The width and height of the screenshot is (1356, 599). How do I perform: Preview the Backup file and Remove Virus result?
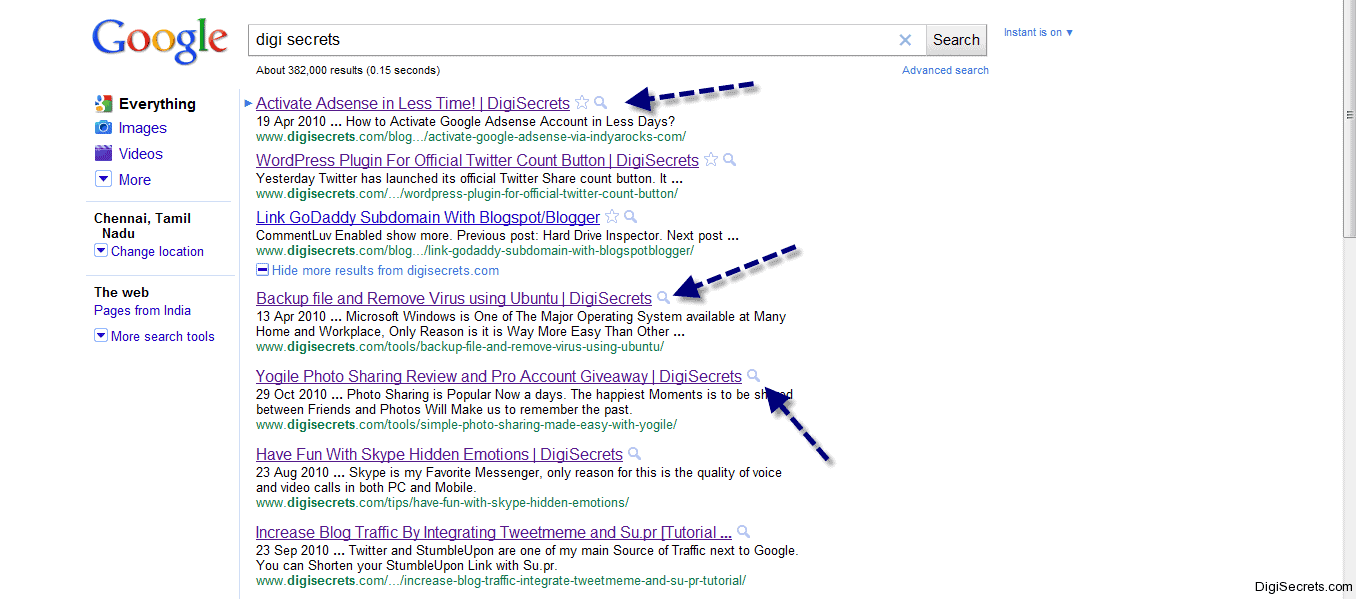tap(663, 298)
